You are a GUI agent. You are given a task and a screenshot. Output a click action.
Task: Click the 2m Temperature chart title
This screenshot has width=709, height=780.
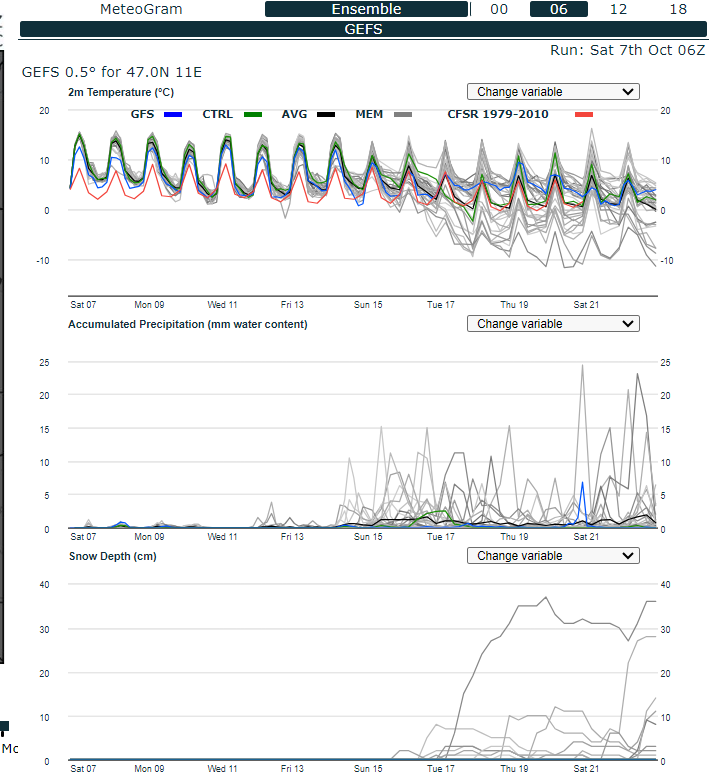pos(121,93)
